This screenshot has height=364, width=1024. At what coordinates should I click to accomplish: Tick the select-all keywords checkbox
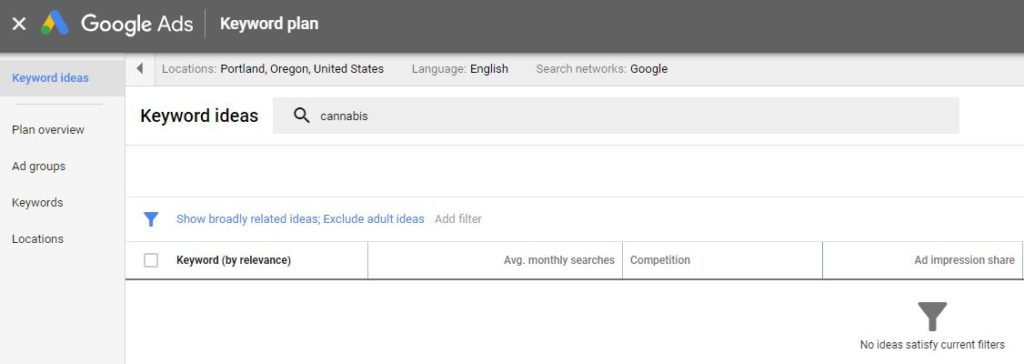[x=151, y=260]
